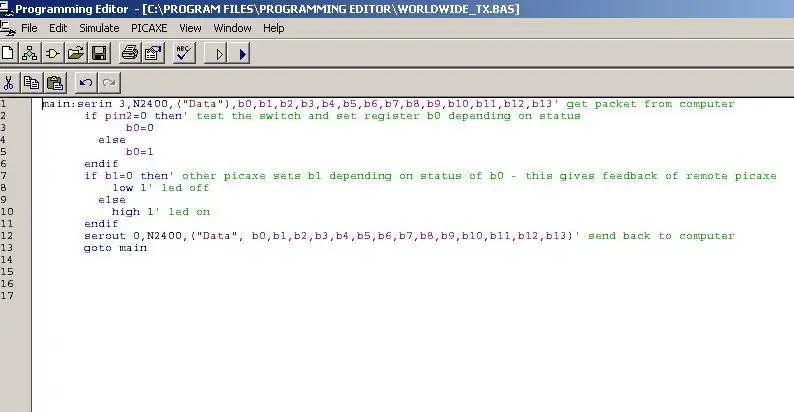
Task: Cut selection with the scissors icon
Action: point(9,83)
